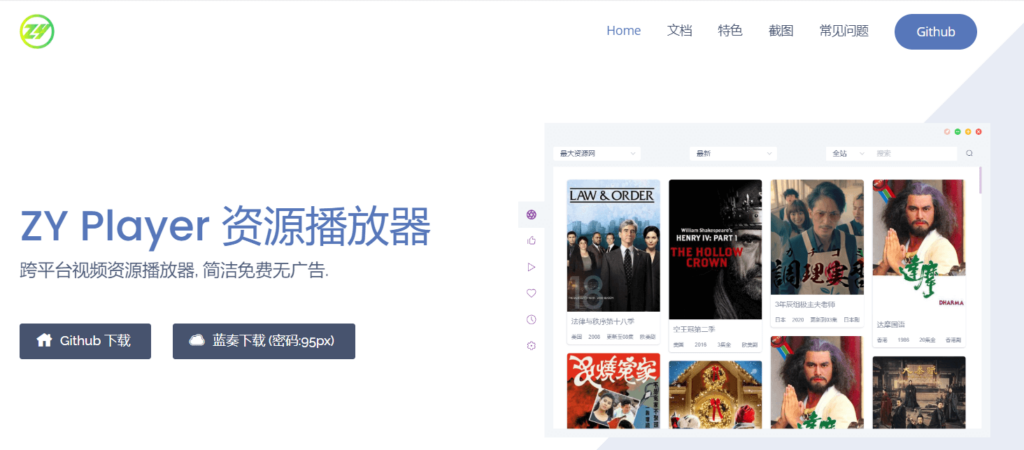Click the magnifier search icon
The image size is (1024, 450).
pyautogui.click(x=969, y=153)
